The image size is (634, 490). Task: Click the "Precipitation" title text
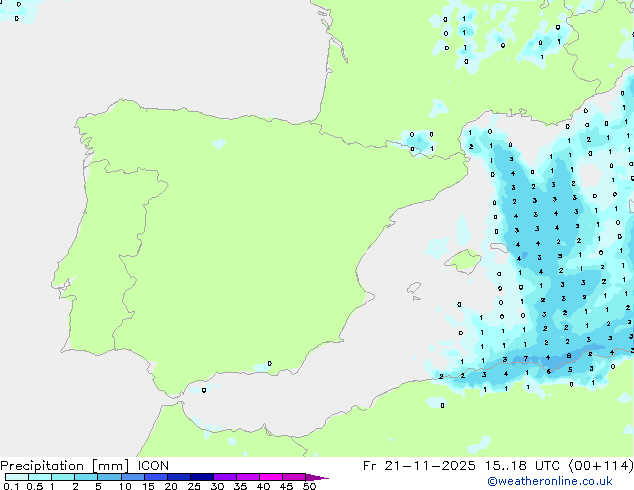pos(42,466)
